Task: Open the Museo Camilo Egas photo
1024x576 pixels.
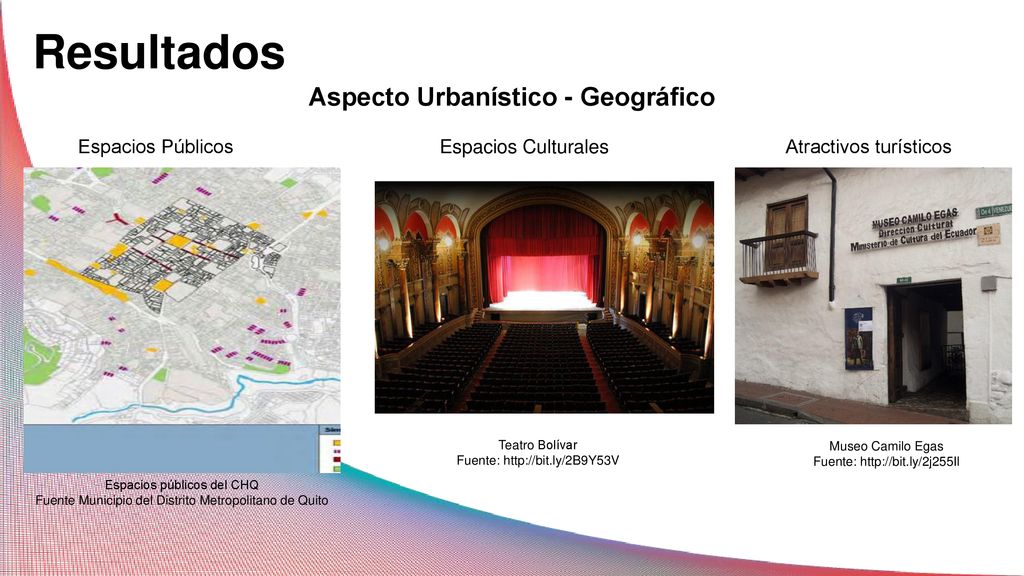Action: click(873, 296)
